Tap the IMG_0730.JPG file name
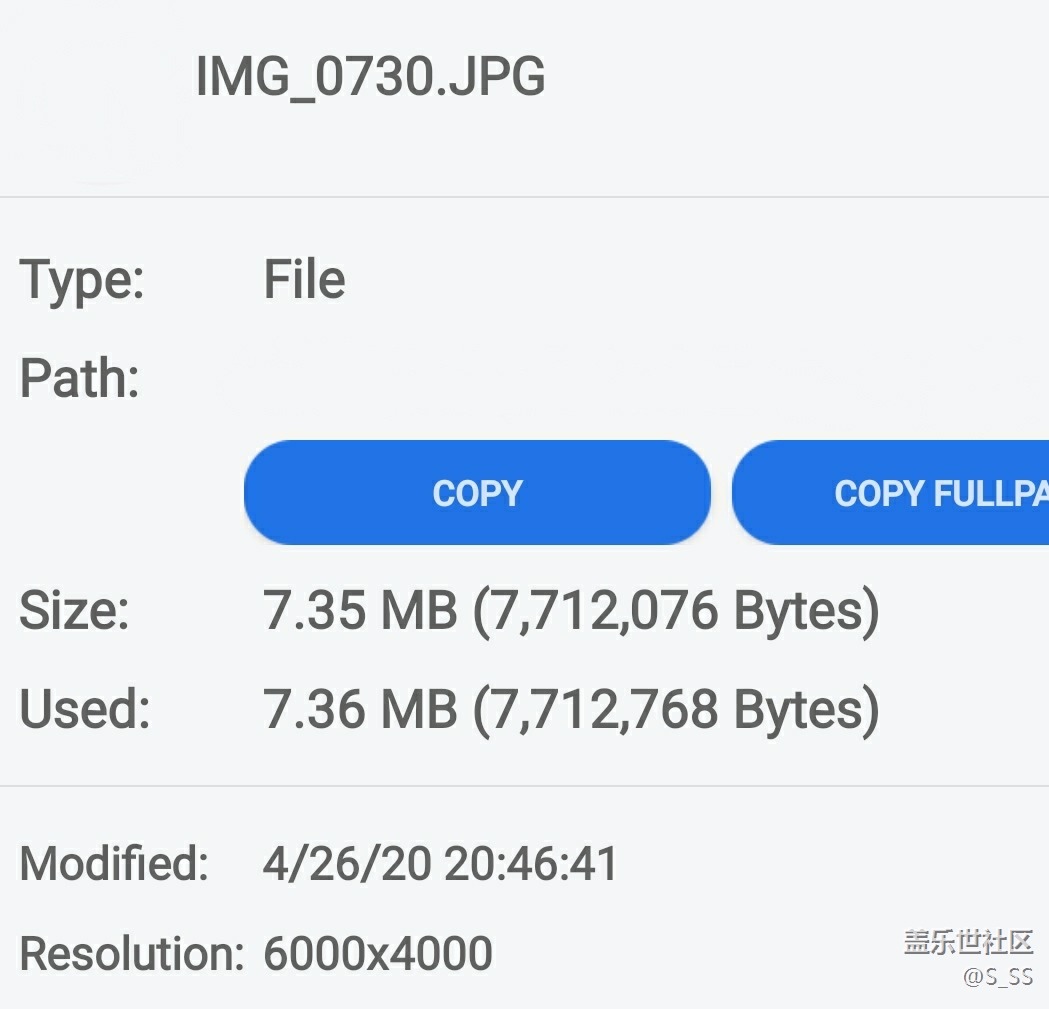 tap(370, 77)
